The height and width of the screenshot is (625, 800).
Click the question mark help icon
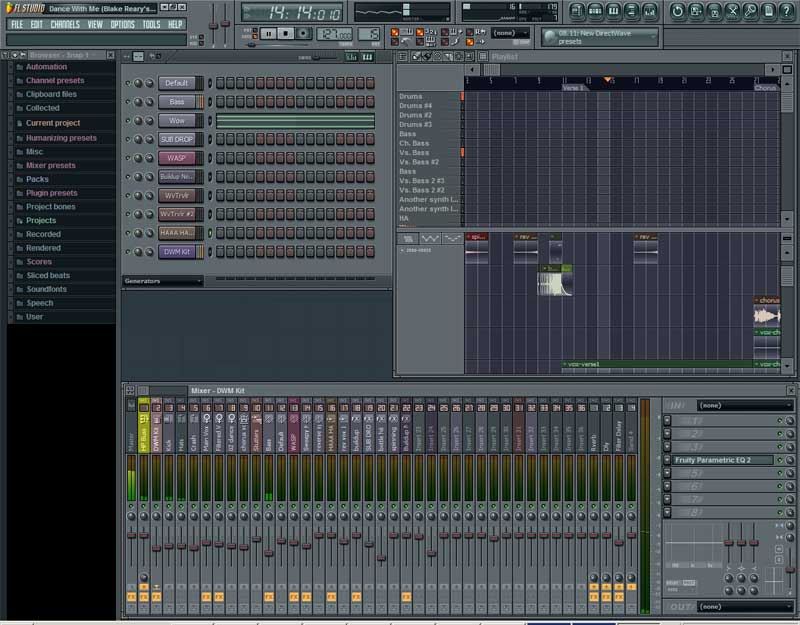(x=786, y=11)
